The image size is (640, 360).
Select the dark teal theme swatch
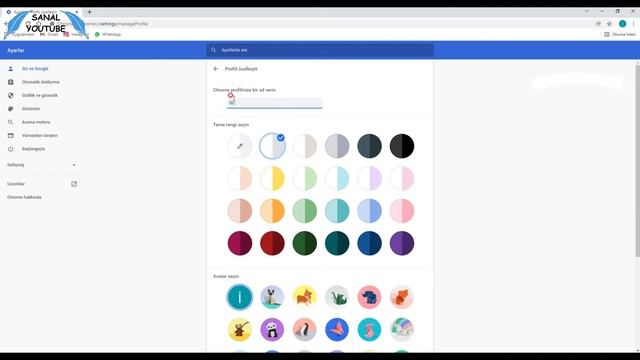point(337,243)
